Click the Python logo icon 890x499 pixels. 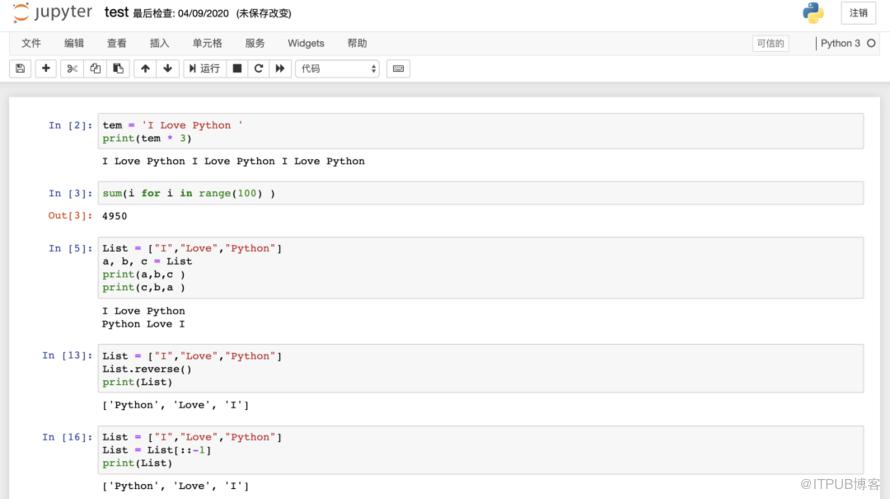click(x=813, y=12)
